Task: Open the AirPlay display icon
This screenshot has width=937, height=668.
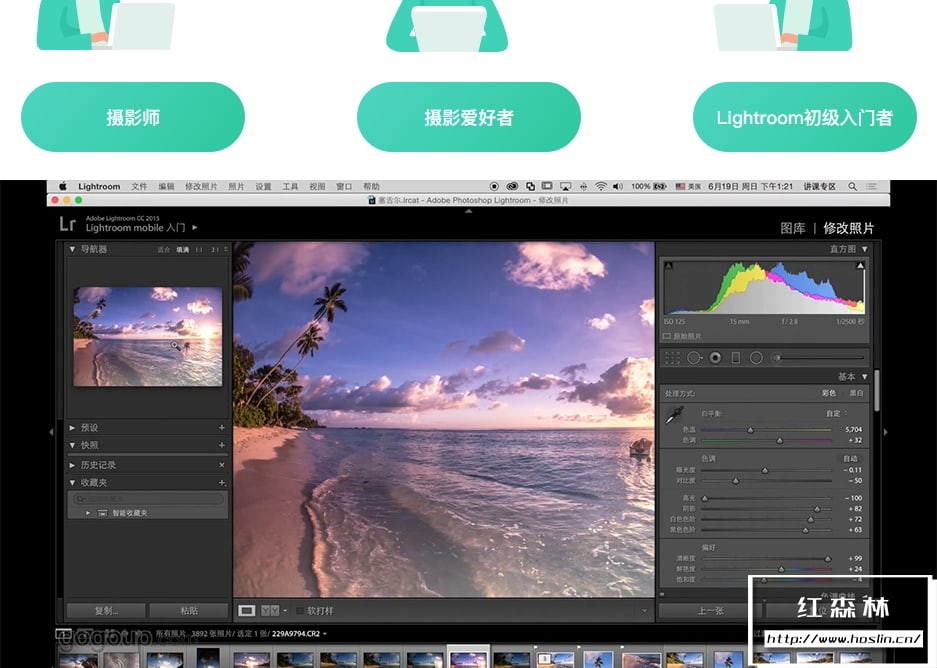Action: pyautogui.click(x=565, y=186)
